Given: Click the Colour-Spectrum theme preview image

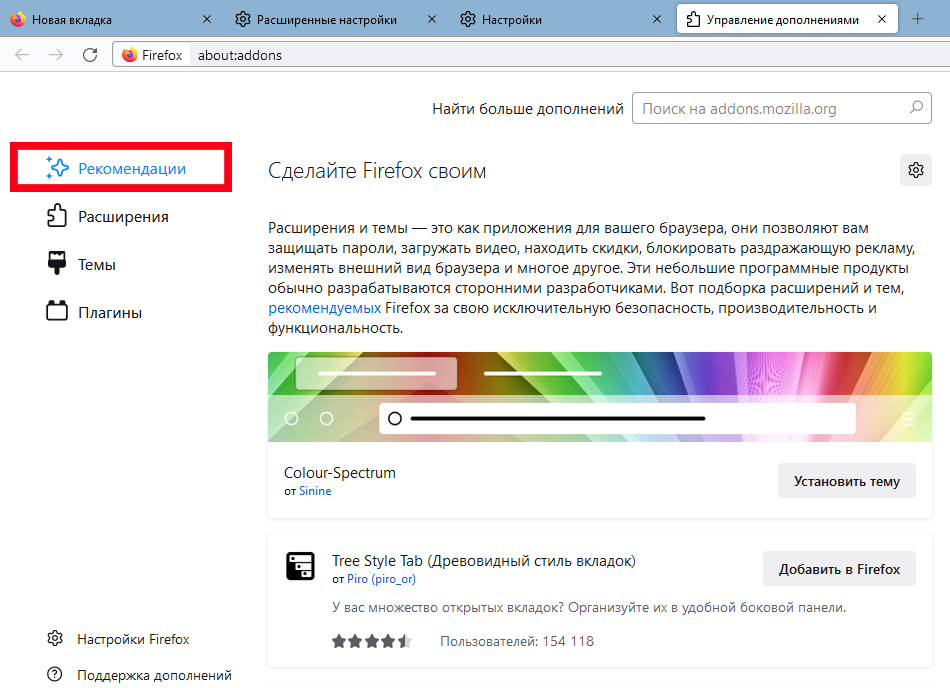Looking at the screenshot, I should click(600, 397).
